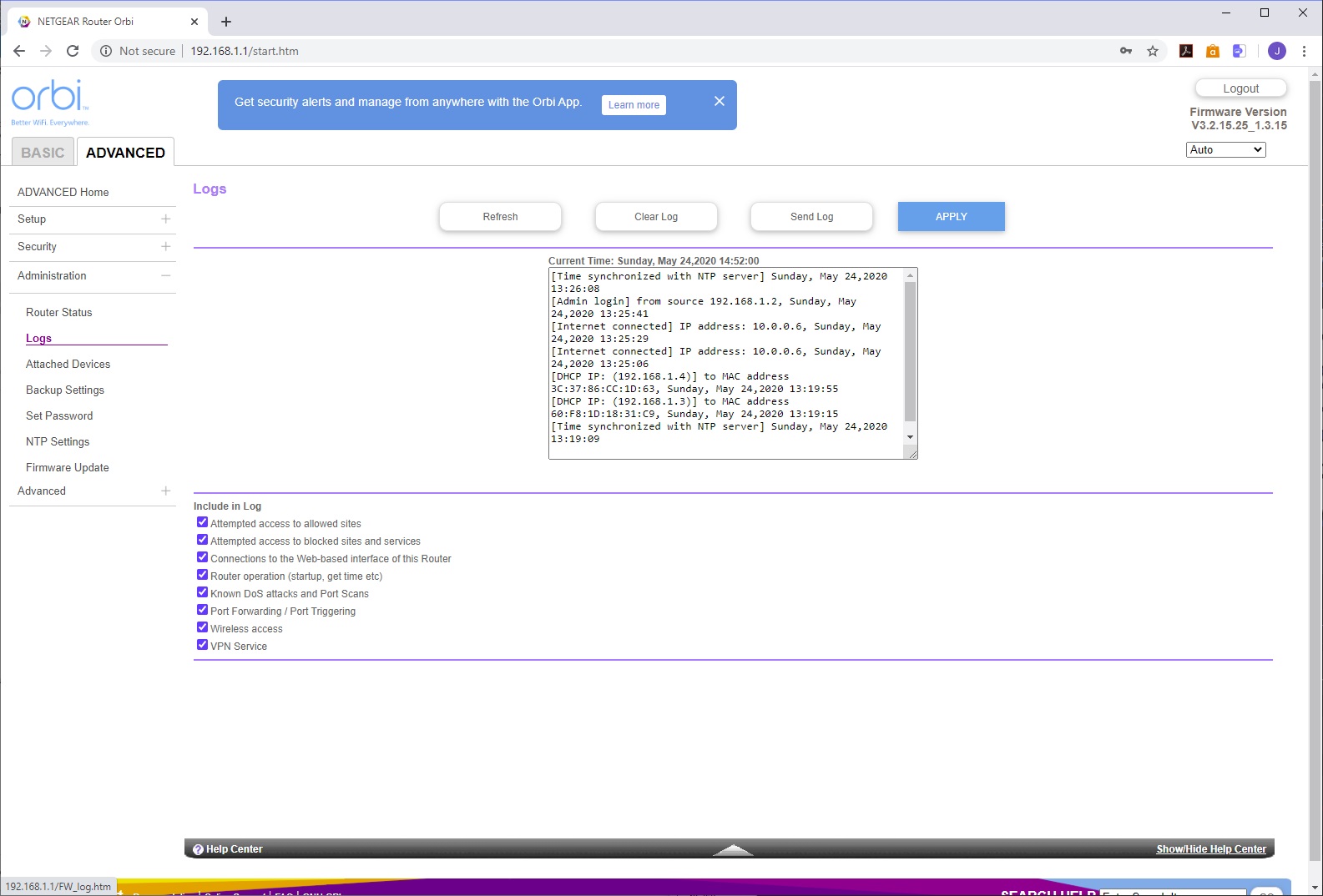The image size is (1323, 896).
Task: Select the ADVANCED tab
Action: click(x=125, y=153)
